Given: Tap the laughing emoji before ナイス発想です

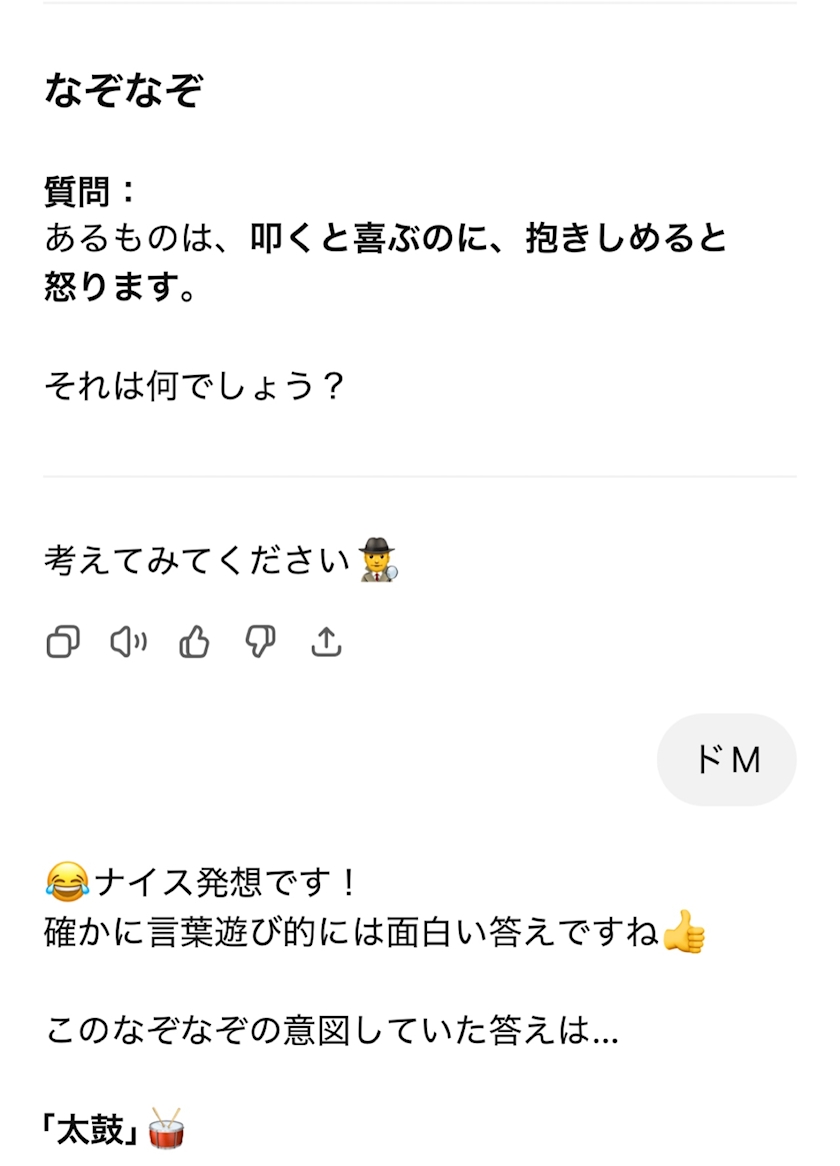Looking at the screenshot, I should pos(67,883).
